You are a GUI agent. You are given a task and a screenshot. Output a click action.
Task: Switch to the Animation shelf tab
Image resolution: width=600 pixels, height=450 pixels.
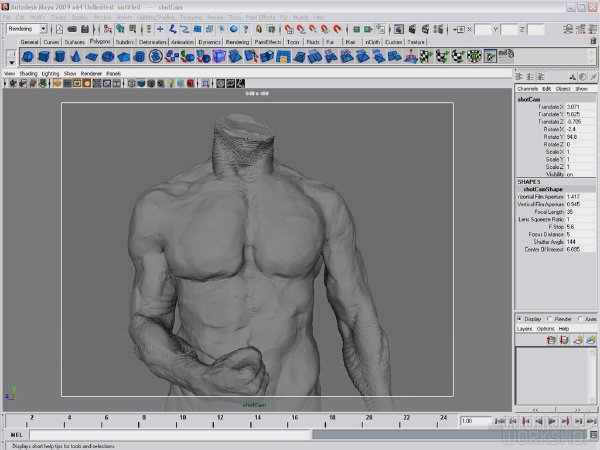pos(182,42)
